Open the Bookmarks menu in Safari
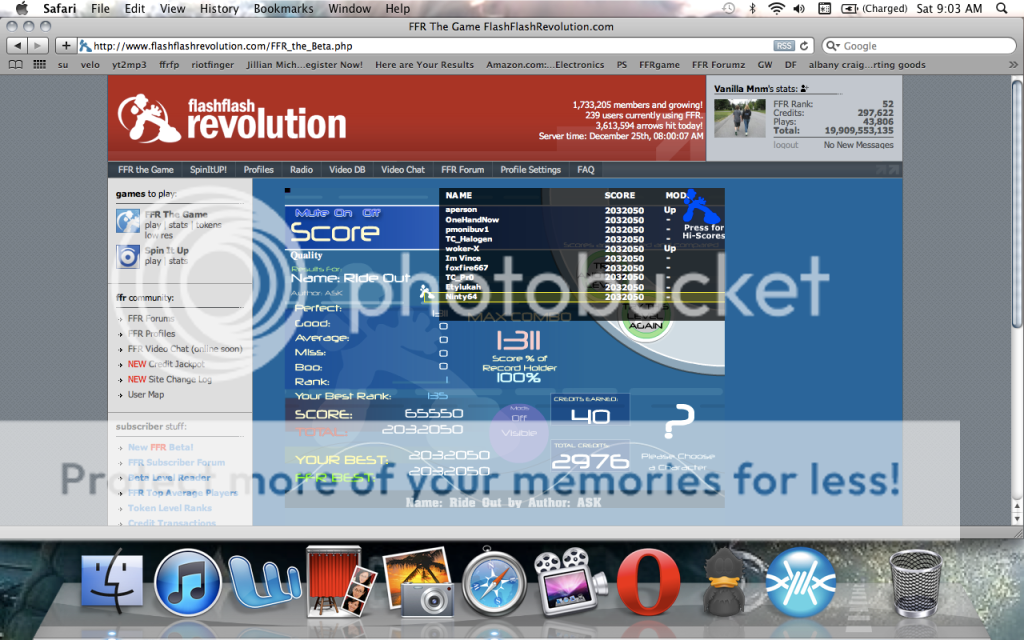1024x640 pixels. click(x=283, y=9)
